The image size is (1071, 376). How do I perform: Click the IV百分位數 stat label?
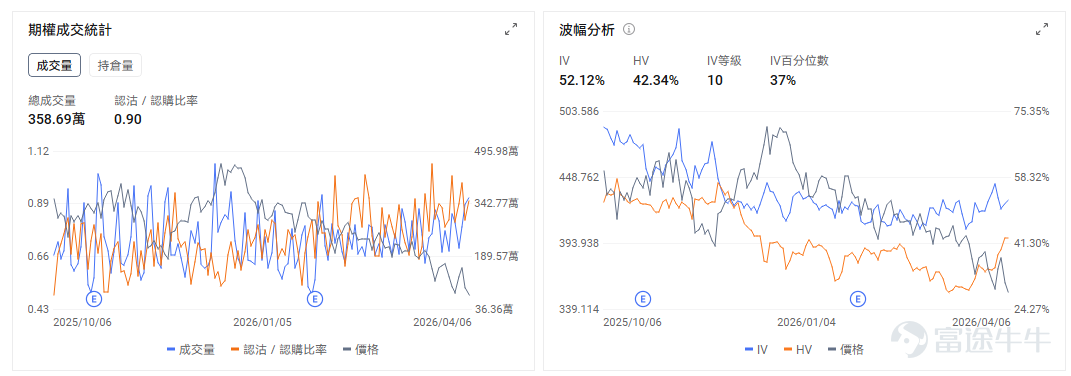799,61
